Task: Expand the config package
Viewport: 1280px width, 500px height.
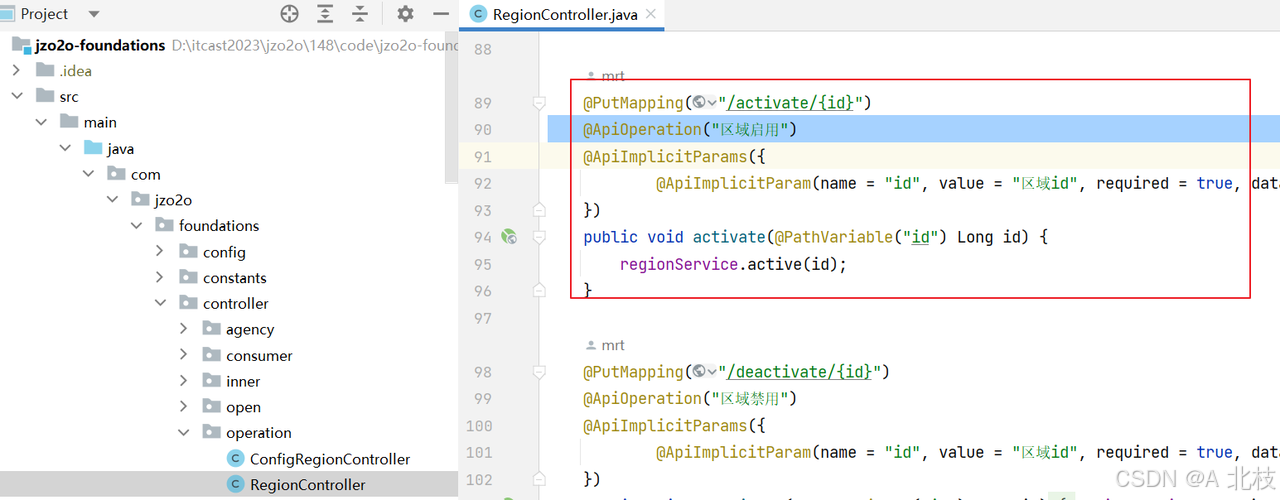Action: pyautogui.click(x=160, y=252)
